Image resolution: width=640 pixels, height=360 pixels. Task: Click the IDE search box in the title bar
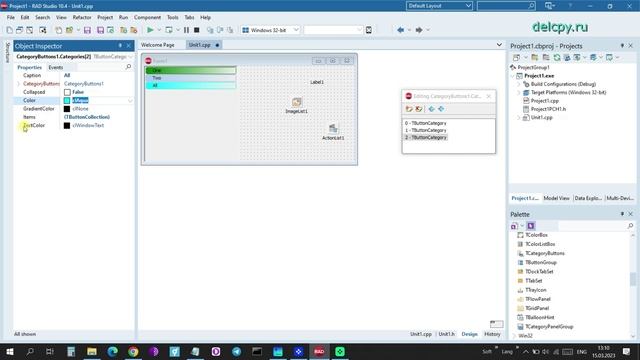(x=506, y=6)
